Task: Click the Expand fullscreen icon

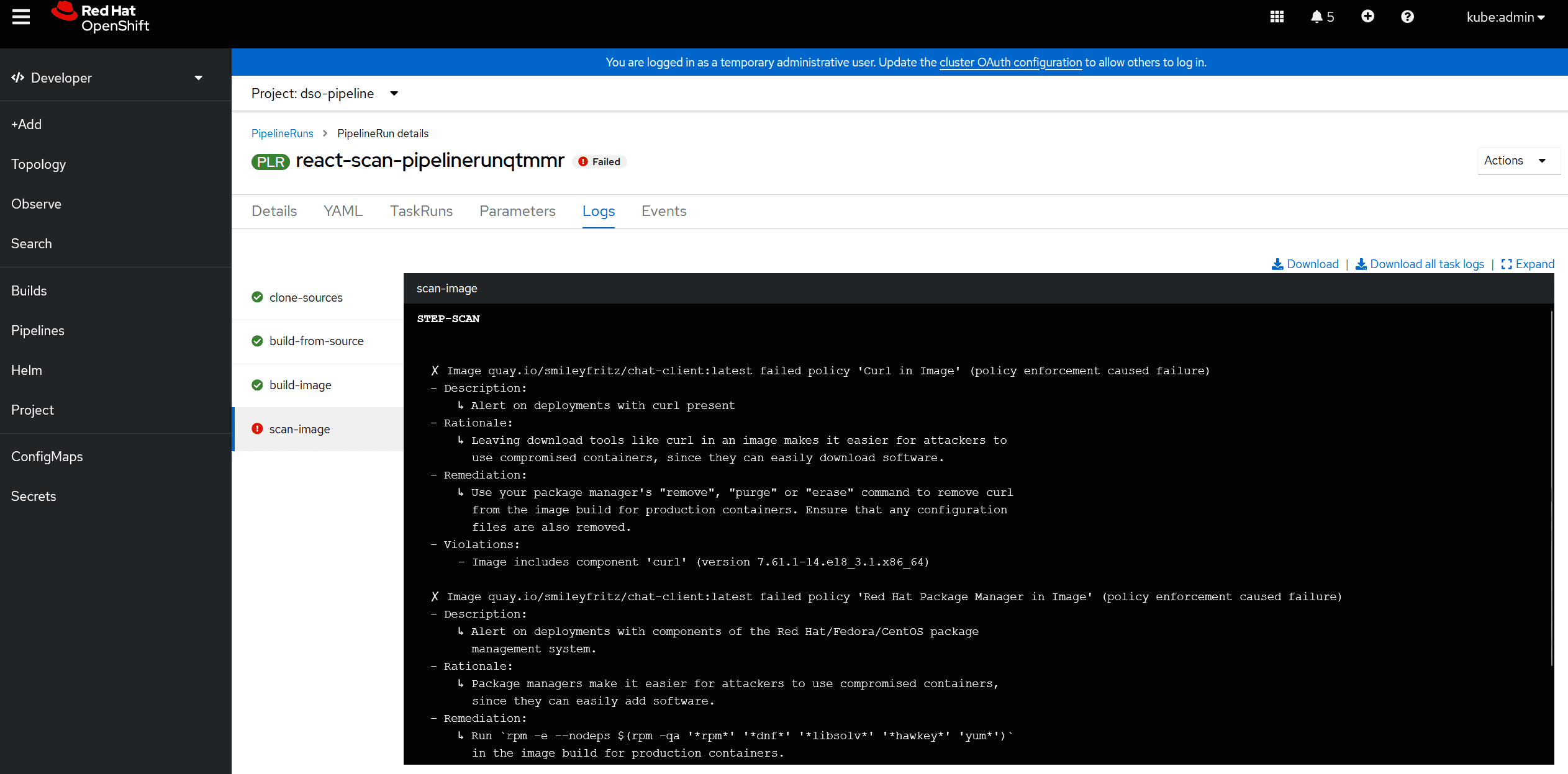Action: pyautogui.click(x=1507, y=264)
